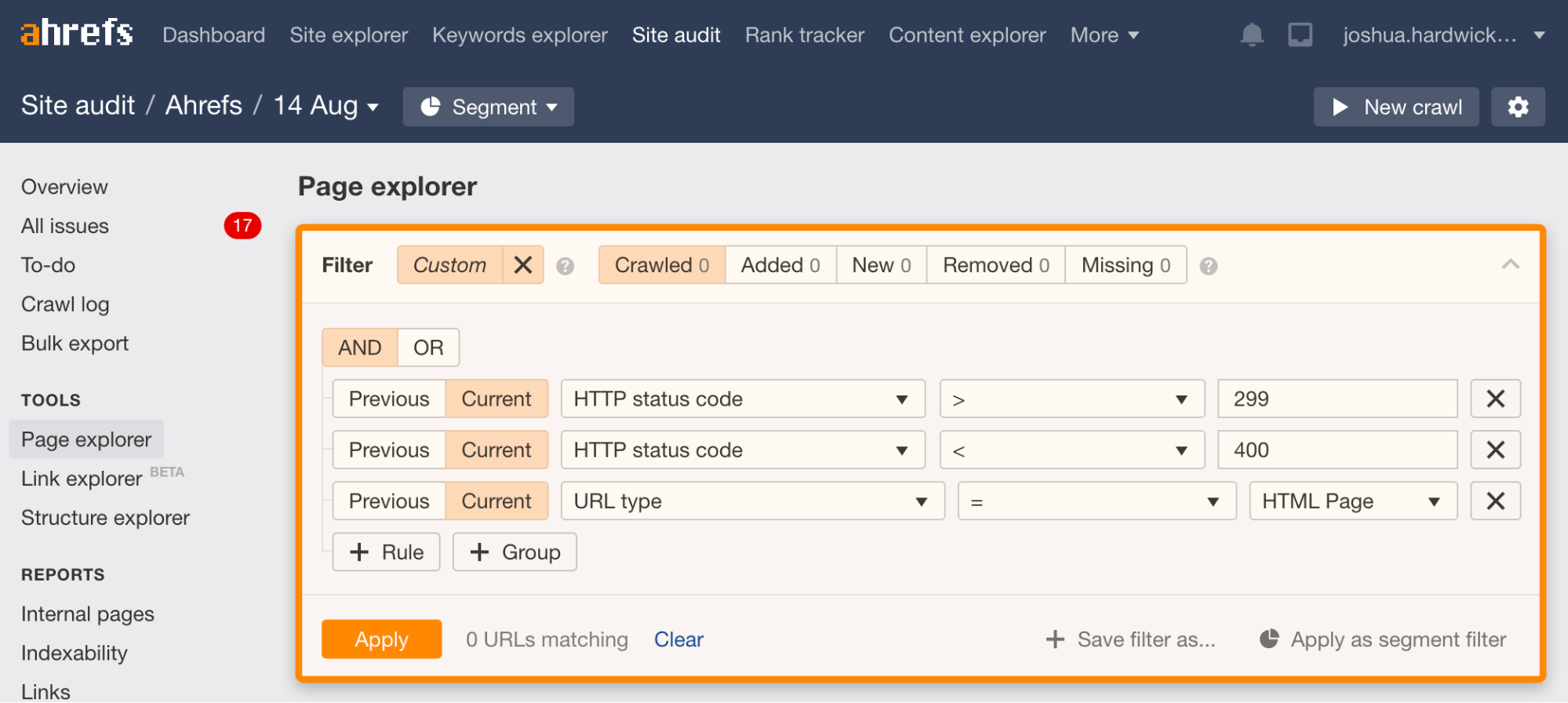Select AND filter logic
Image resolution: width=1568 pixels, height=703 pixels.
pos(360,348)
